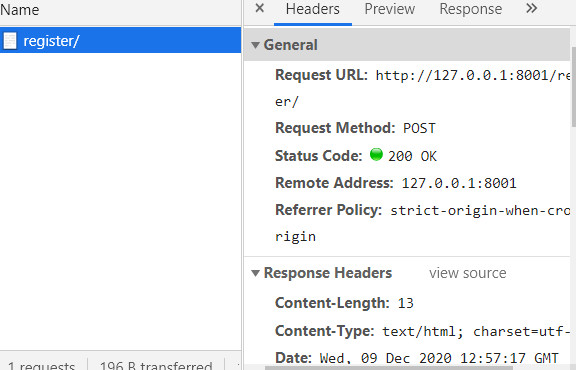This screenshot has width=576, height=370.
Task: Collapse the Response Headers section triangle
Action: pos(255,273)
